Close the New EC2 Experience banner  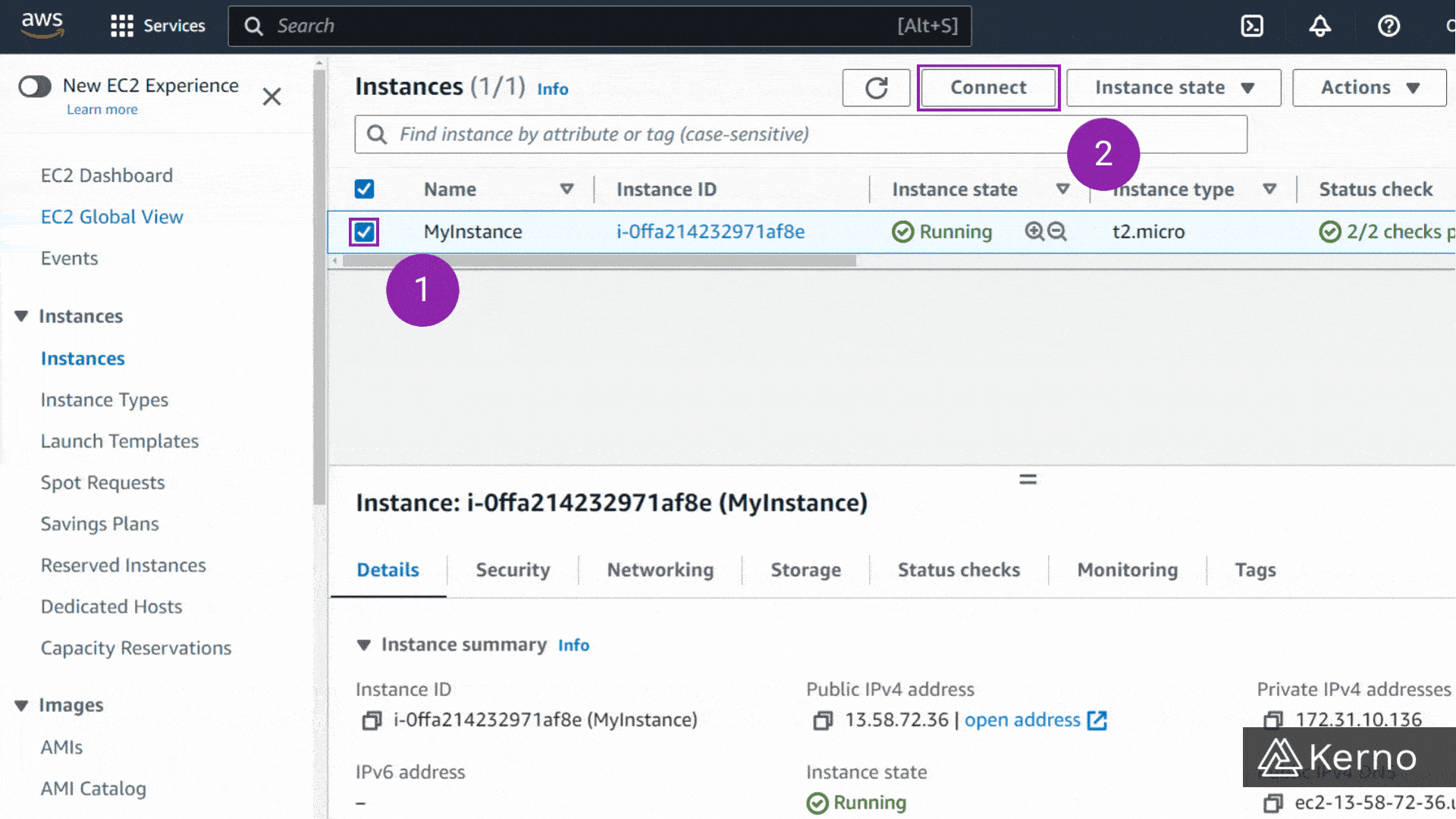[271, 96]
